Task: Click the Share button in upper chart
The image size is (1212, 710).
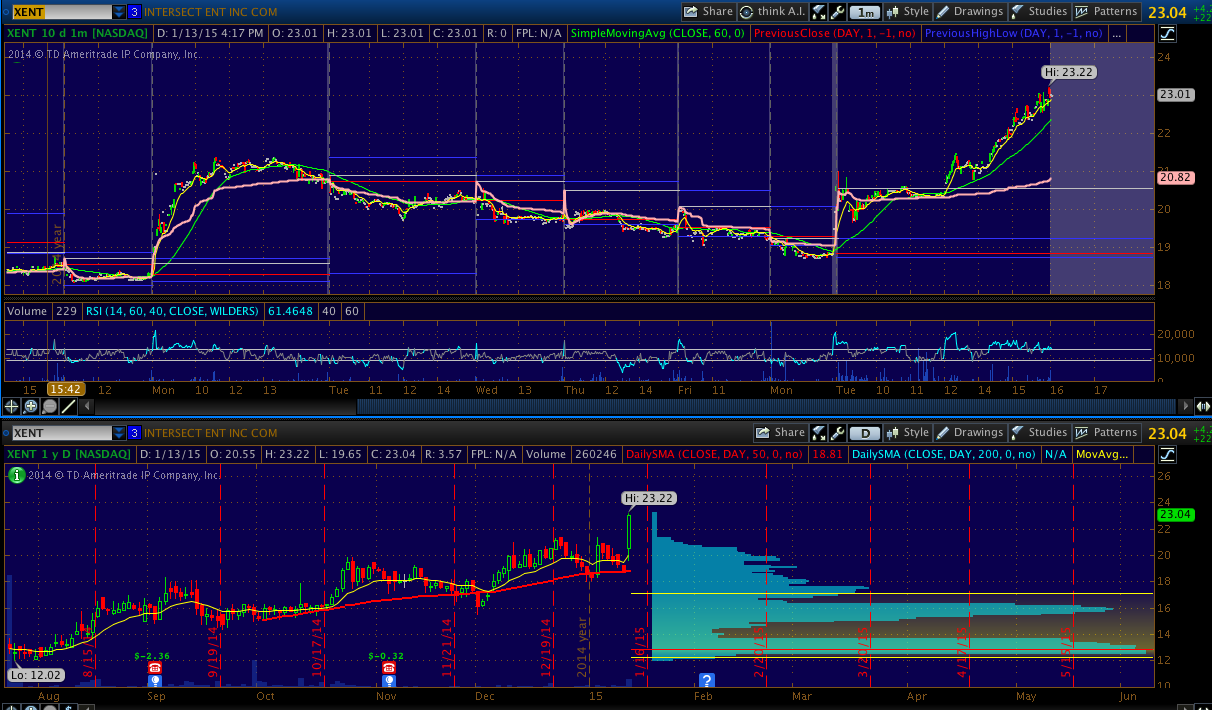Action: (x=709, y=12)
